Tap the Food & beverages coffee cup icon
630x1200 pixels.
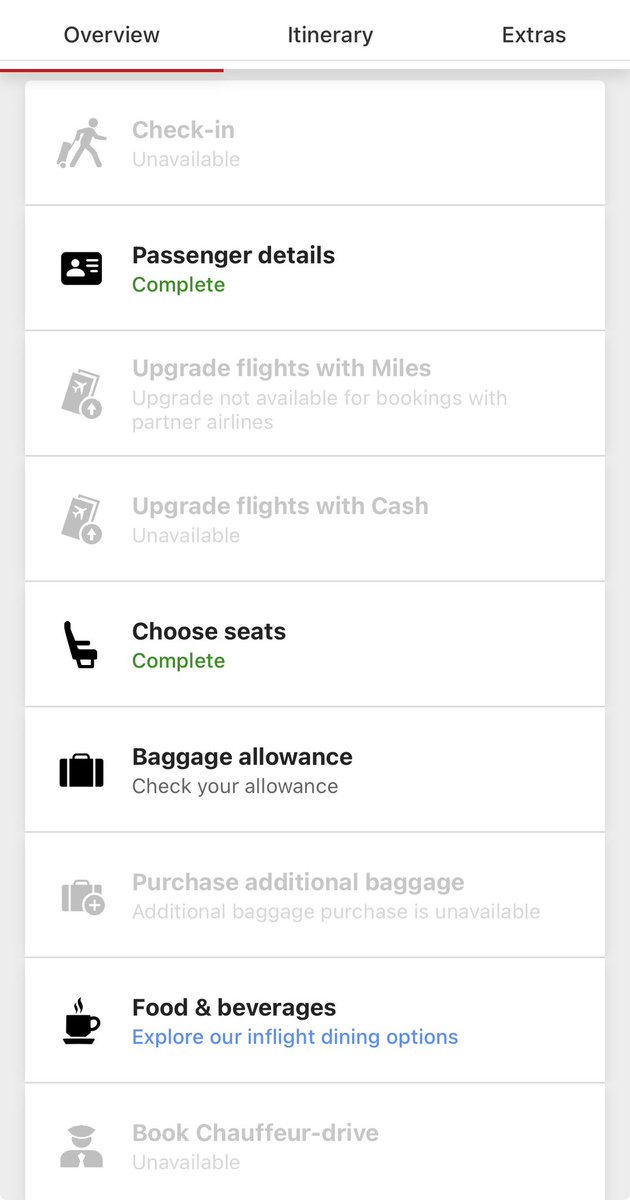tap(81, 1021)
